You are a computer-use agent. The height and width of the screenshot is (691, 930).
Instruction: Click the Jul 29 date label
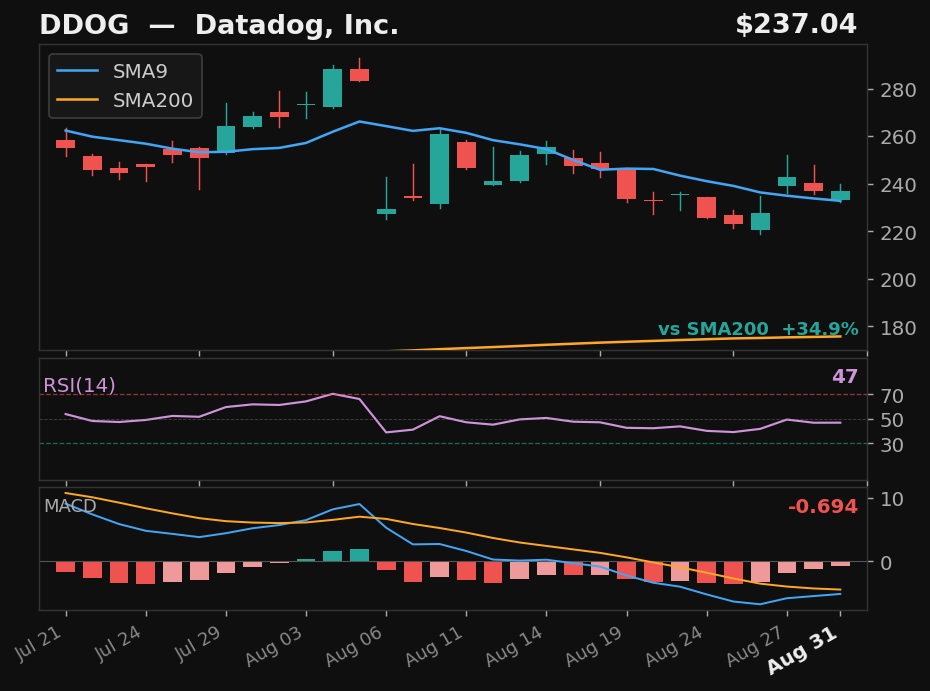[x=198, y=644]
